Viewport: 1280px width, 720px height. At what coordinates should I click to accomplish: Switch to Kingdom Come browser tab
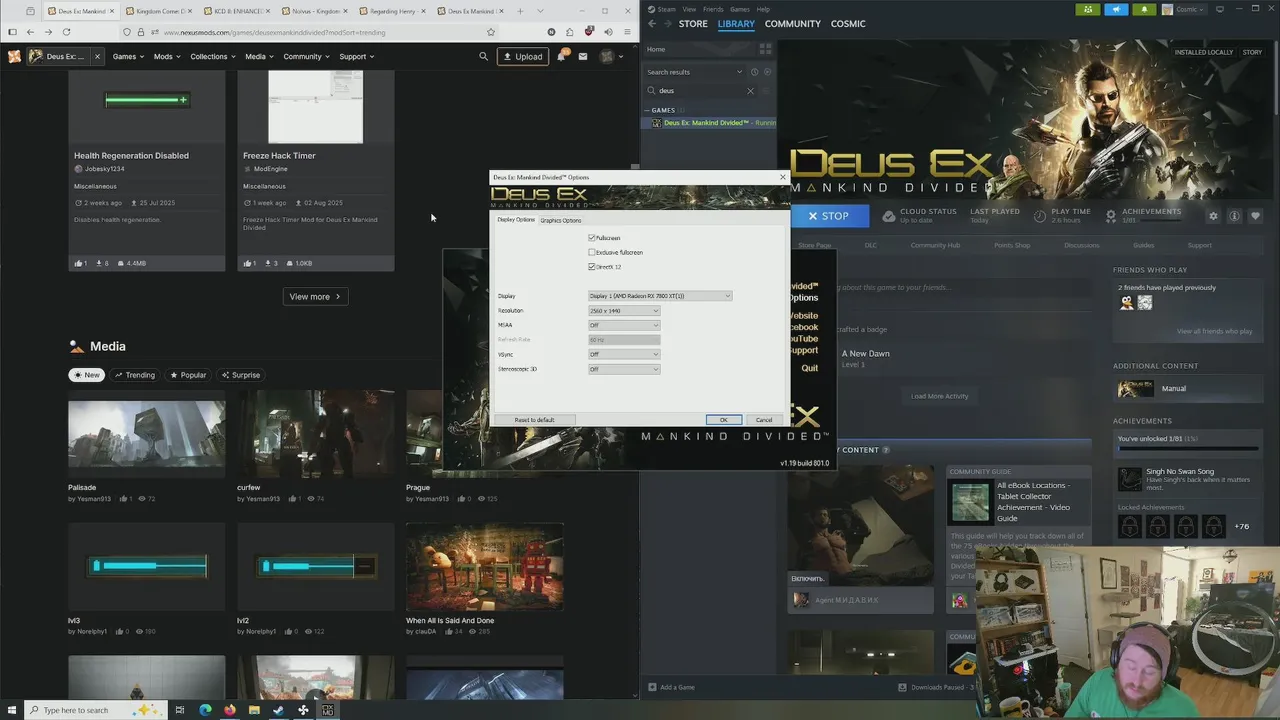[x=158, y=11]
